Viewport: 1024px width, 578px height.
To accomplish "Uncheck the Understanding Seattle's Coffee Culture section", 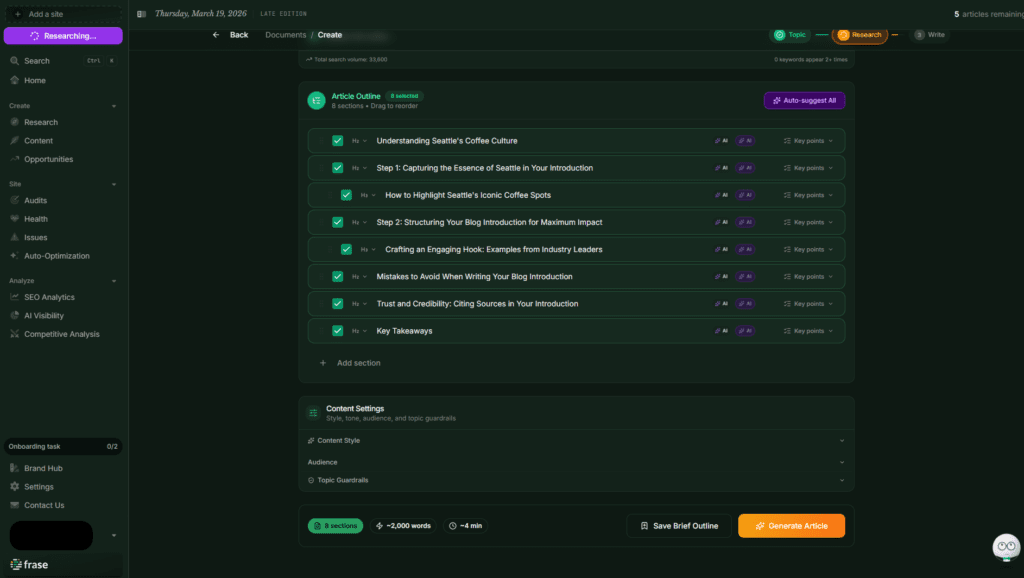I will (338, 141).
